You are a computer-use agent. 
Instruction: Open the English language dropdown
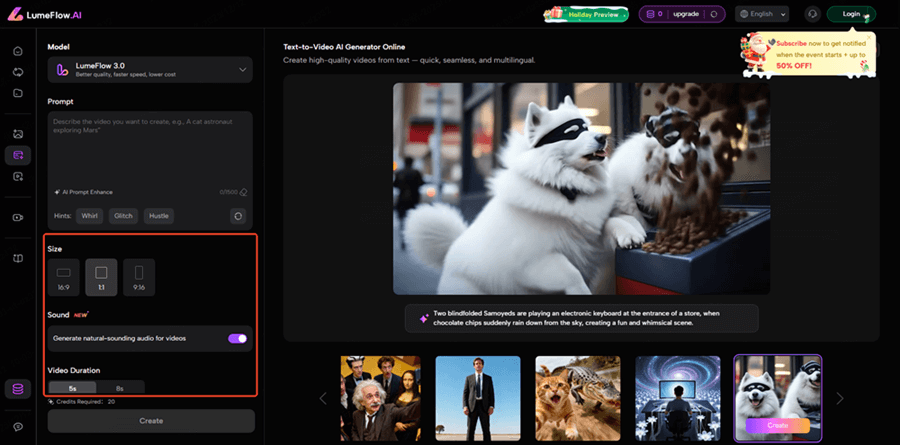[762, 14]
